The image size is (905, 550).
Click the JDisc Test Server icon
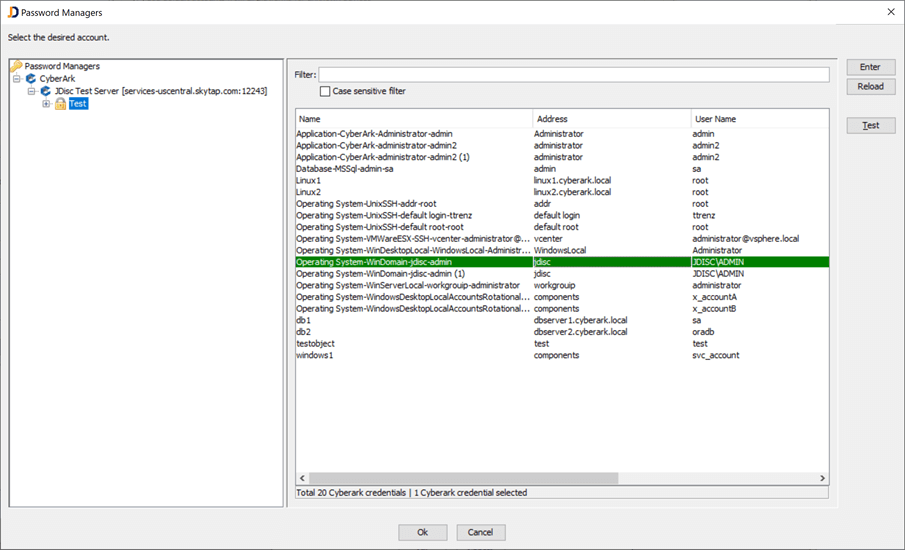(x=46, y=91)
